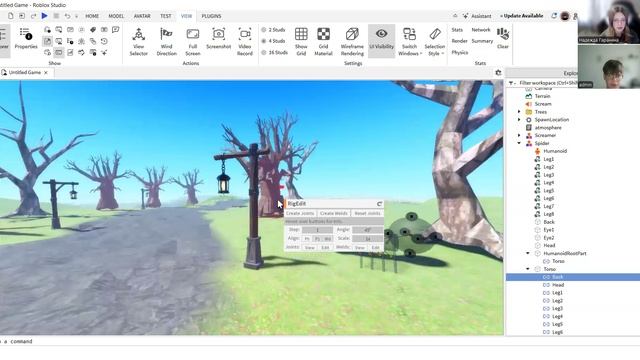
Task: Click the blue Play button
Action: coord(44,16)
